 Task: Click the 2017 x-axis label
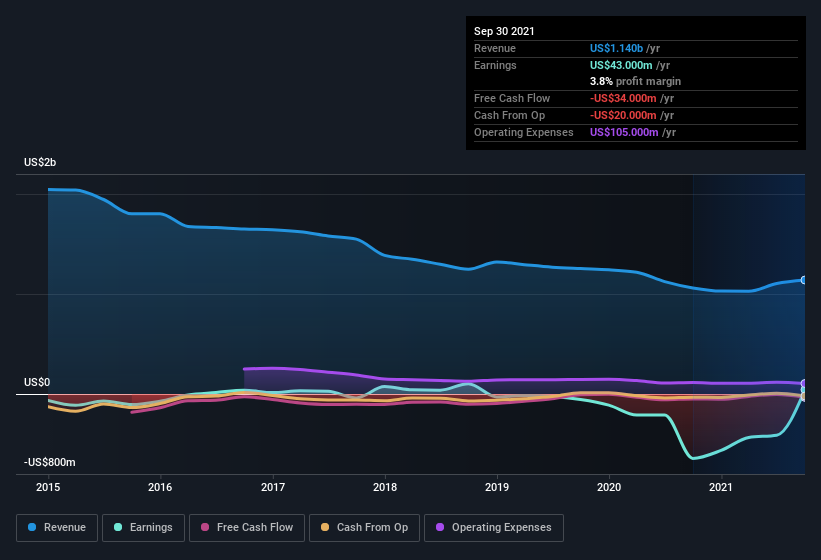click(x=273, y=487)
